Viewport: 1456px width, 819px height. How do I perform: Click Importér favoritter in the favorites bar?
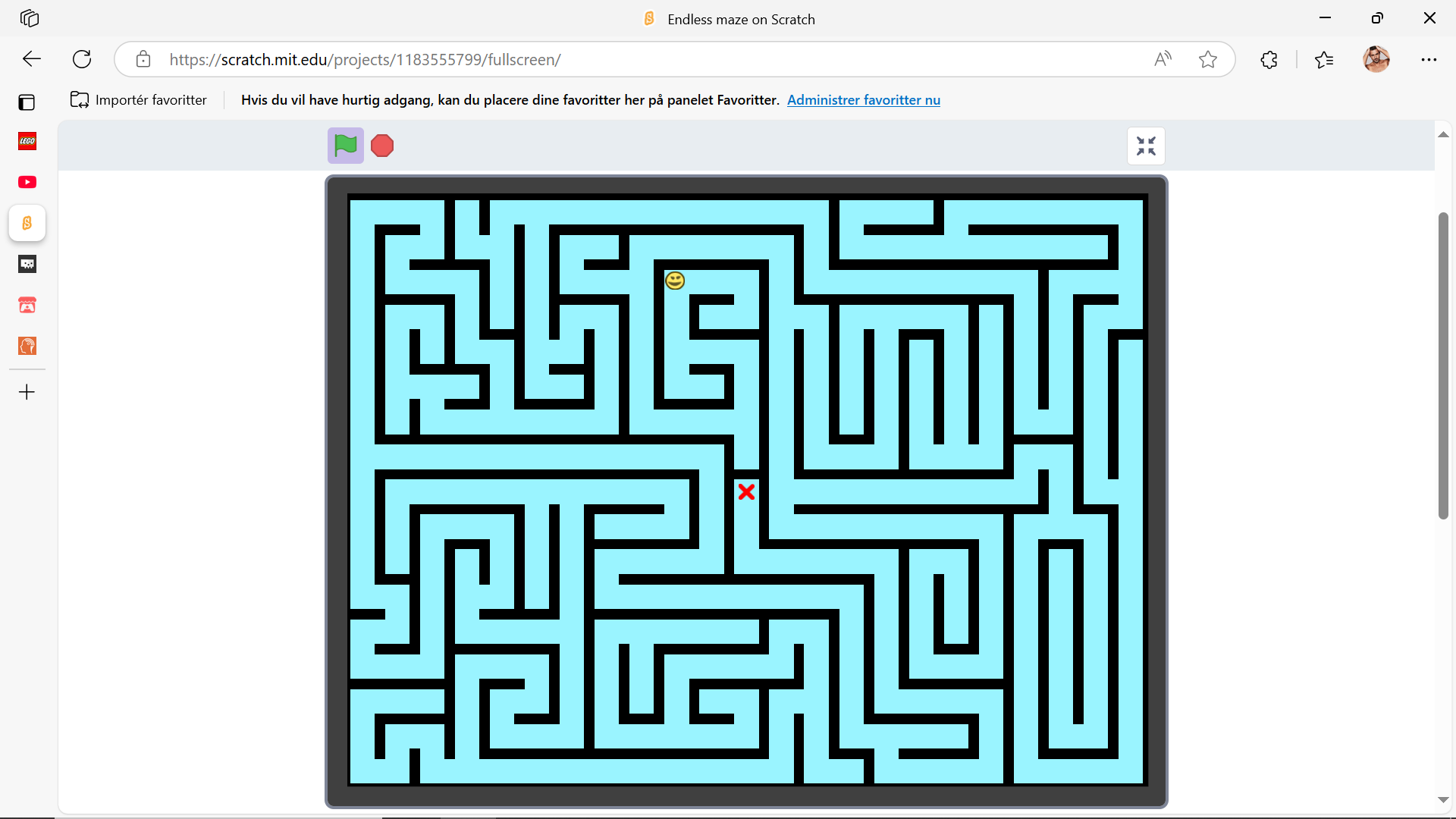coord(138,99)
